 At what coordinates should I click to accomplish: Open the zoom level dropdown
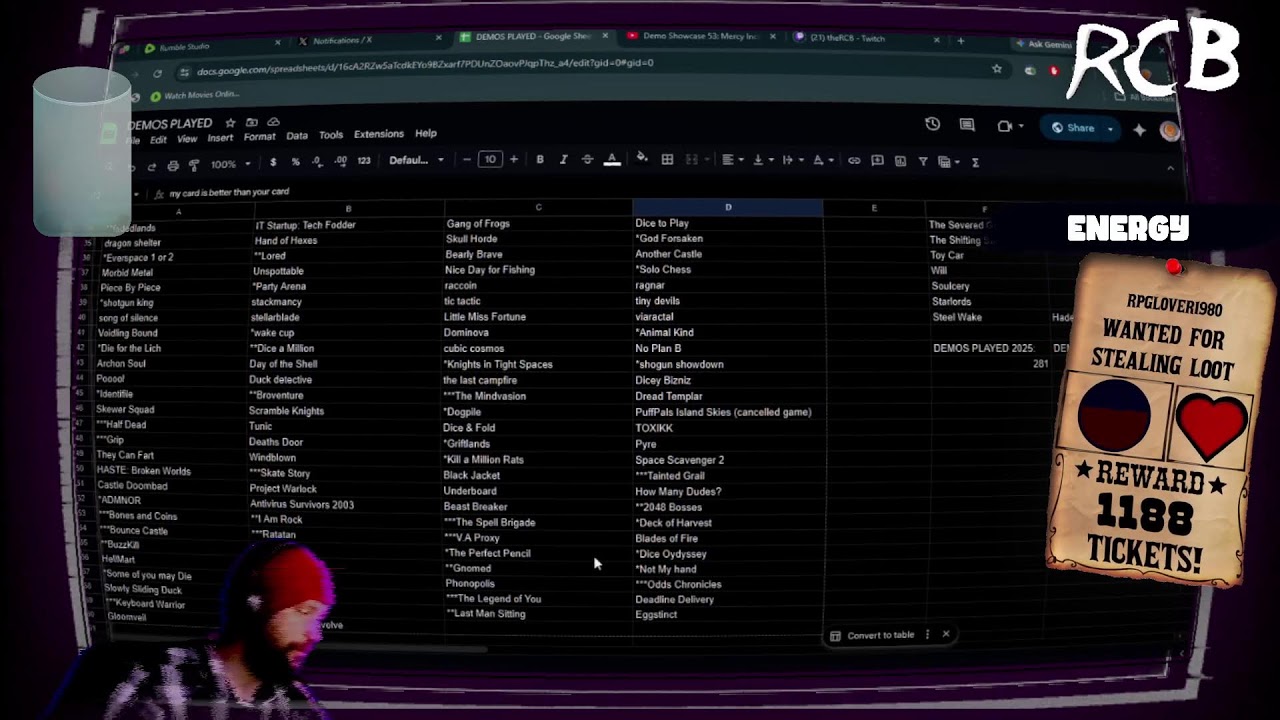pyautogui.click(x=230, y=164)
